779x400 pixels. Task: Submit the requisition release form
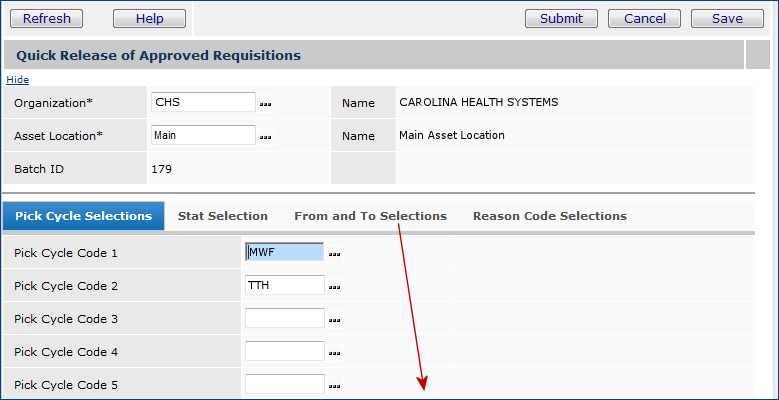pos(561,18)
